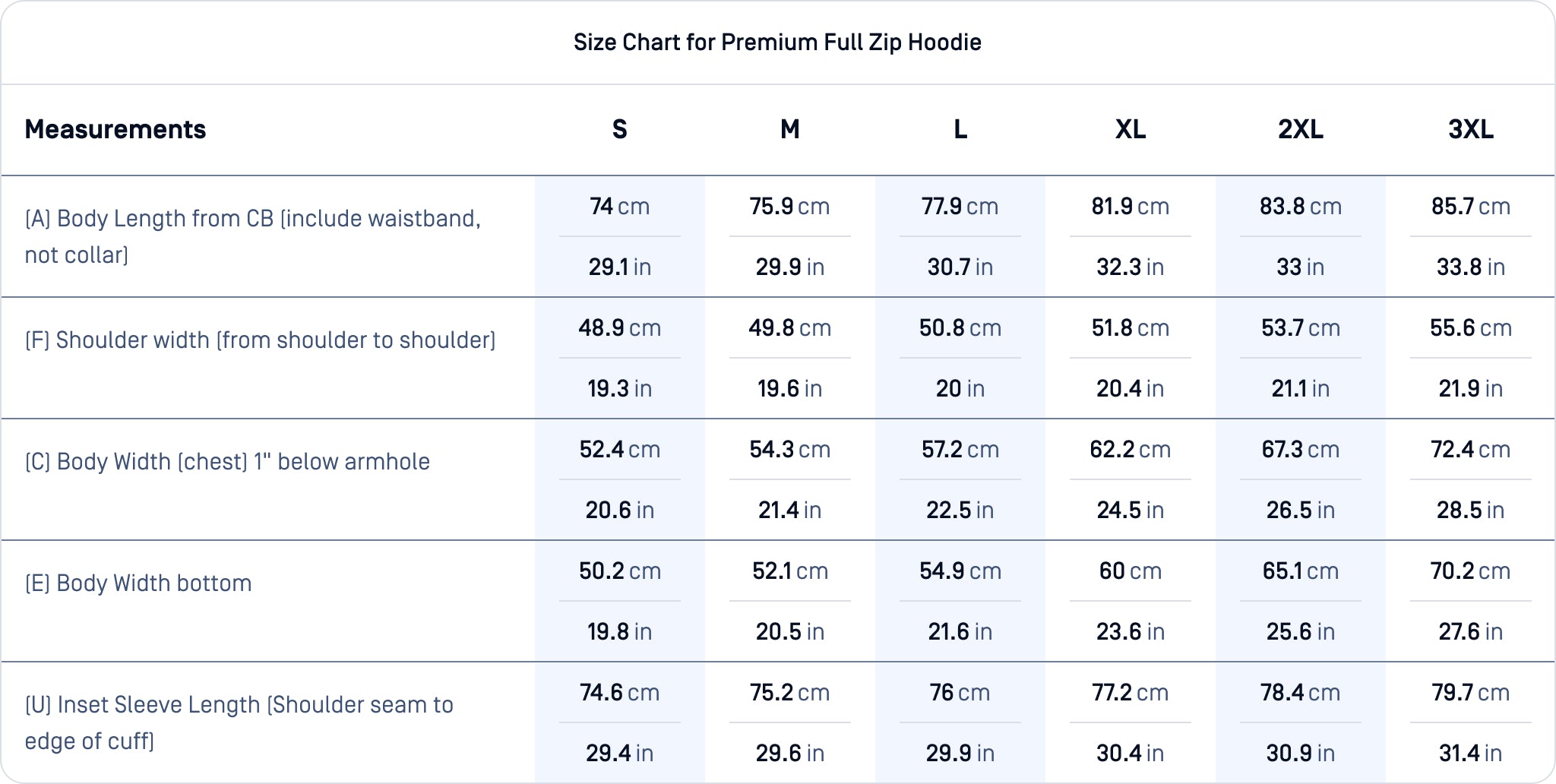Click the S size column header
Image resolution: width=1556 pixels, height=784 pixels.
[x=619, y=130]
